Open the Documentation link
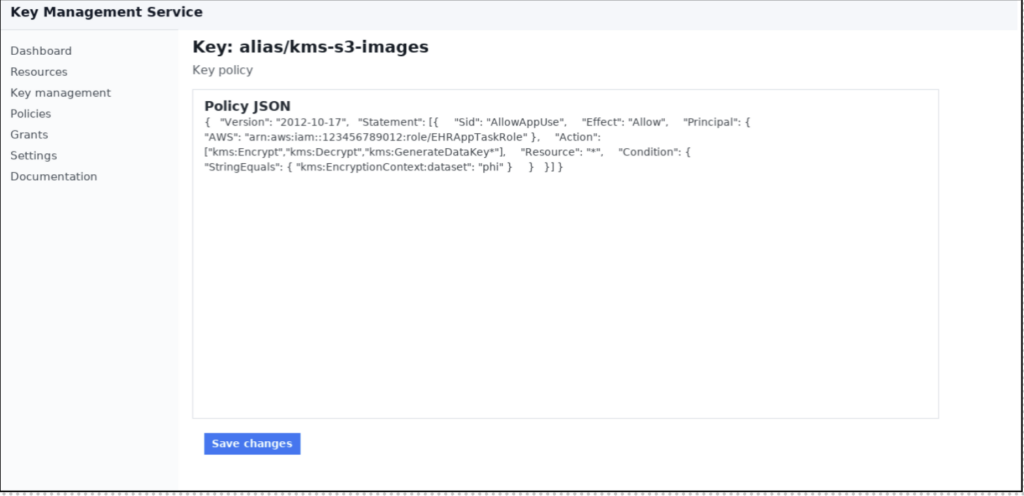The width and height of the screenshot is (1024, 496). click(x=54, y=176)
